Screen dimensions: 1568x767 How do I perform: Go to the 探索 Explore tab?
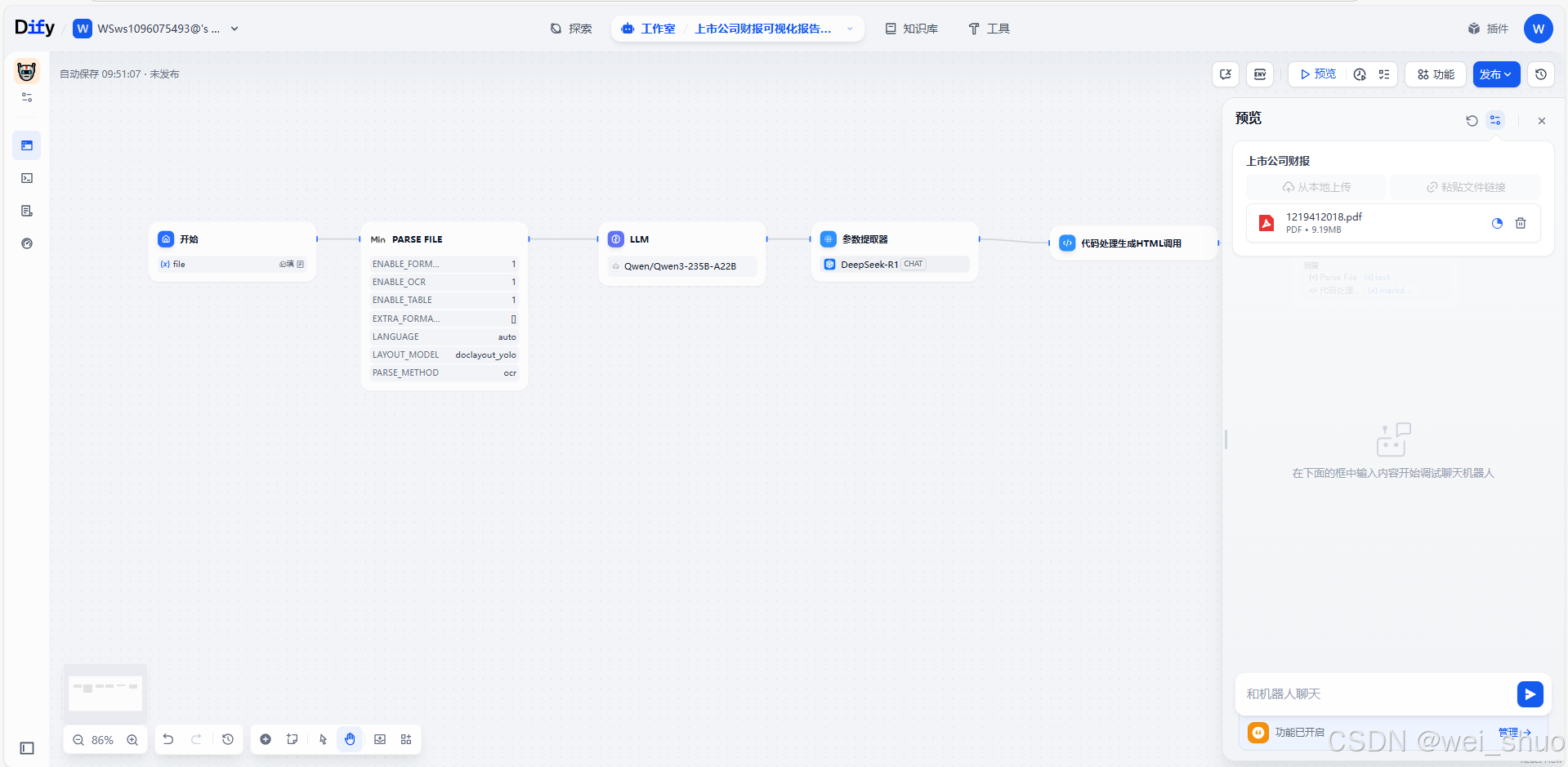(x=571, y=29)
